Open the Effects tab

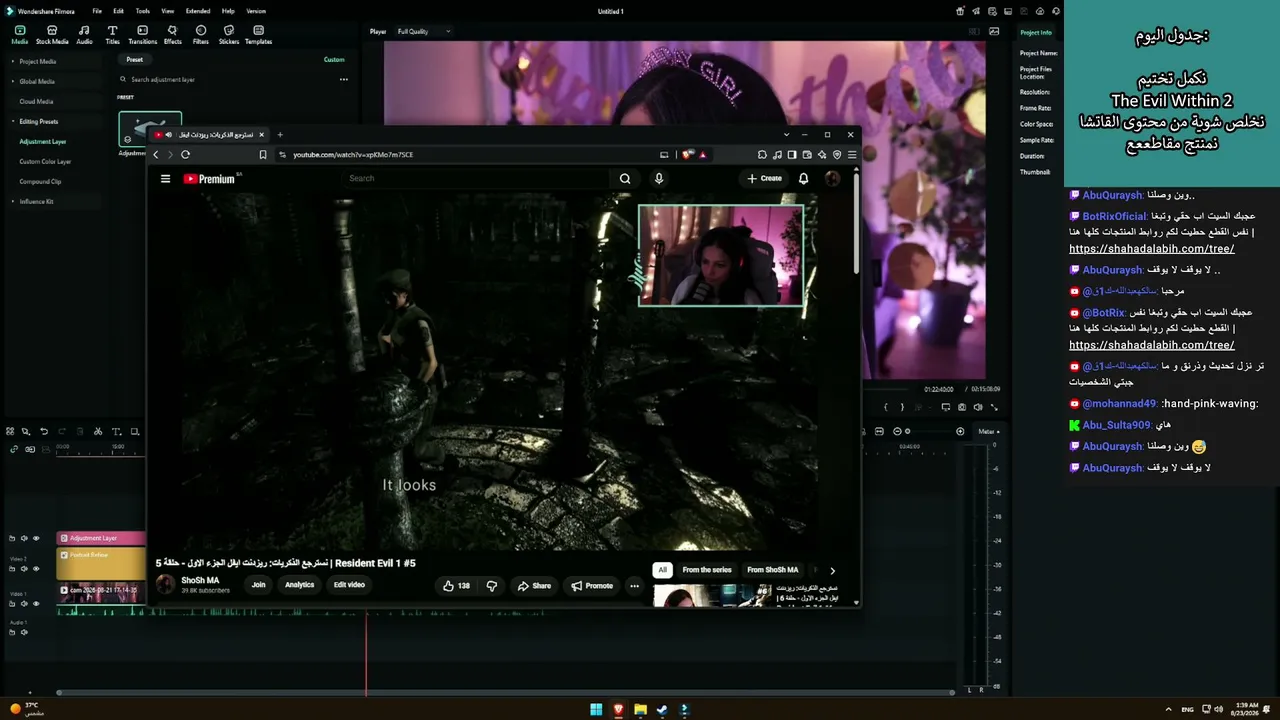(172, 35)
